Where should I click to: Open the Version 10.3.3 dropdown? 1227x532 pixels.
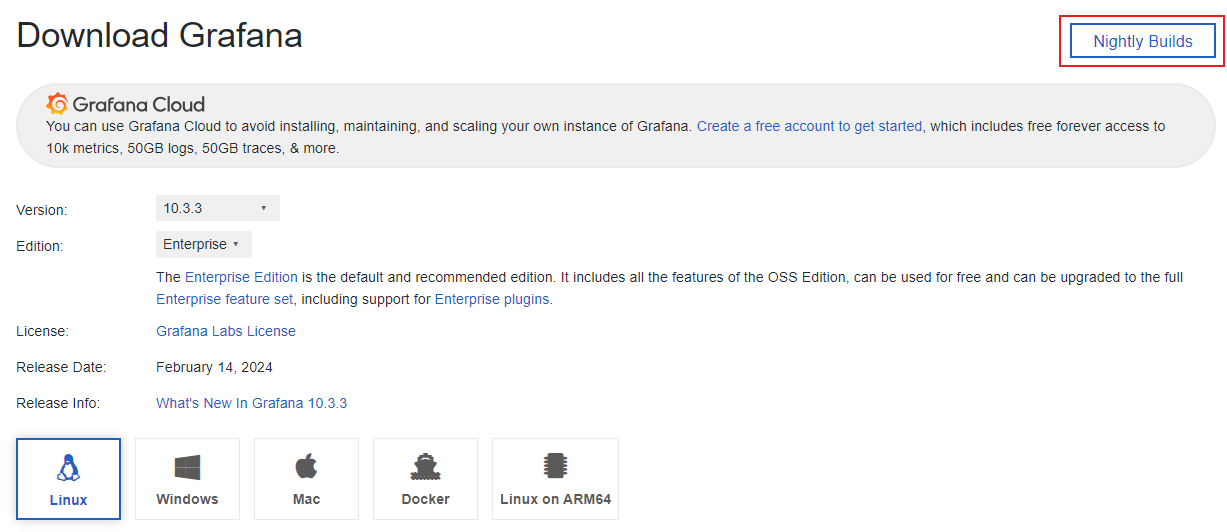point(218,208)
